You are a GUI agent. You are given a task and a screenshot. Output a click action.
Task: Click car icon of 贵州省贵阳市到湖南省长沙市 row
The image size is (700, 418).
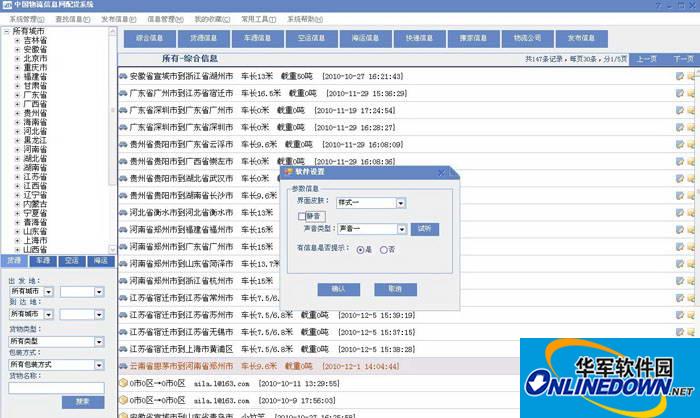click(x=123, y=196)
